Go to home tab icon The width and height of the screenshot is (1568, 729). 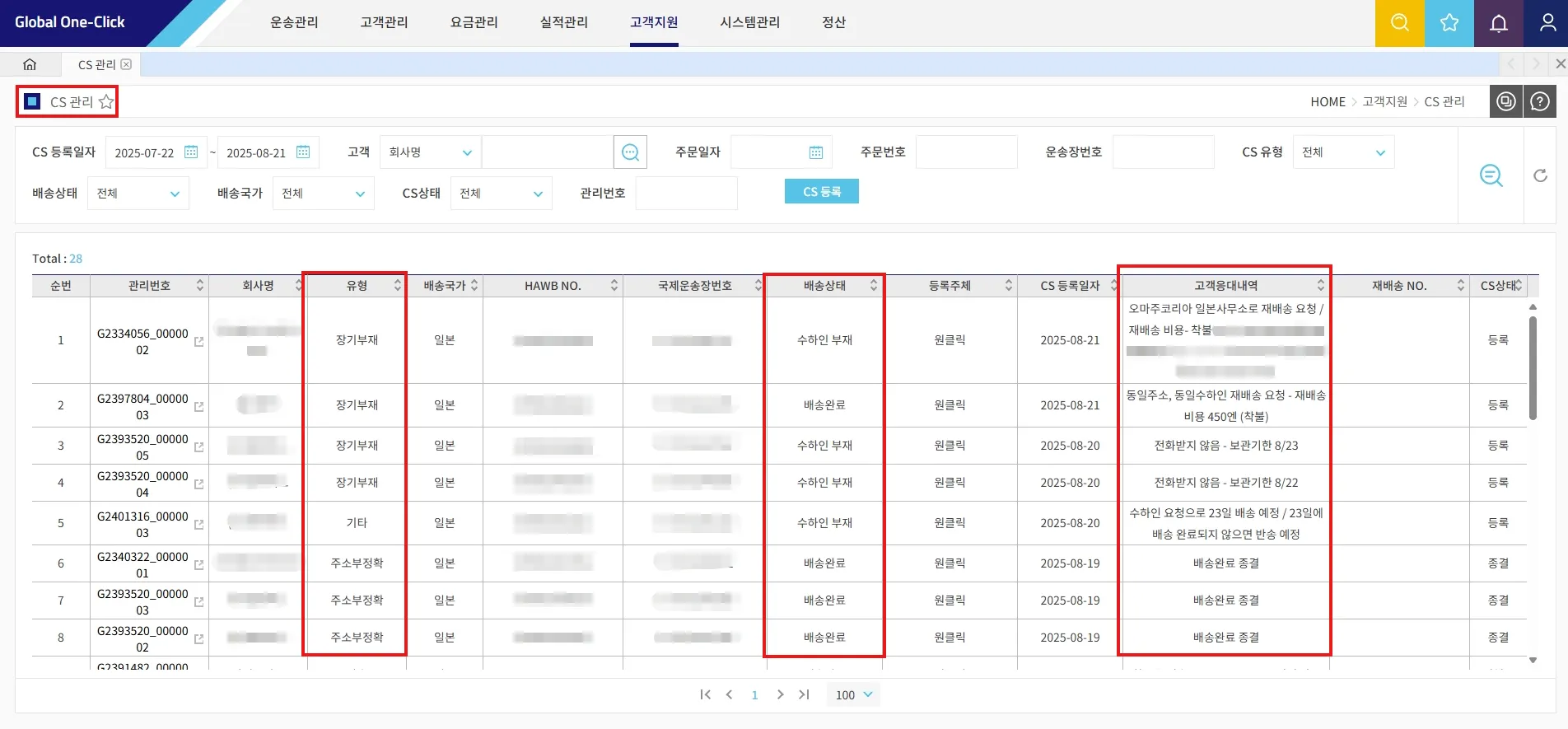click(30, 64)
